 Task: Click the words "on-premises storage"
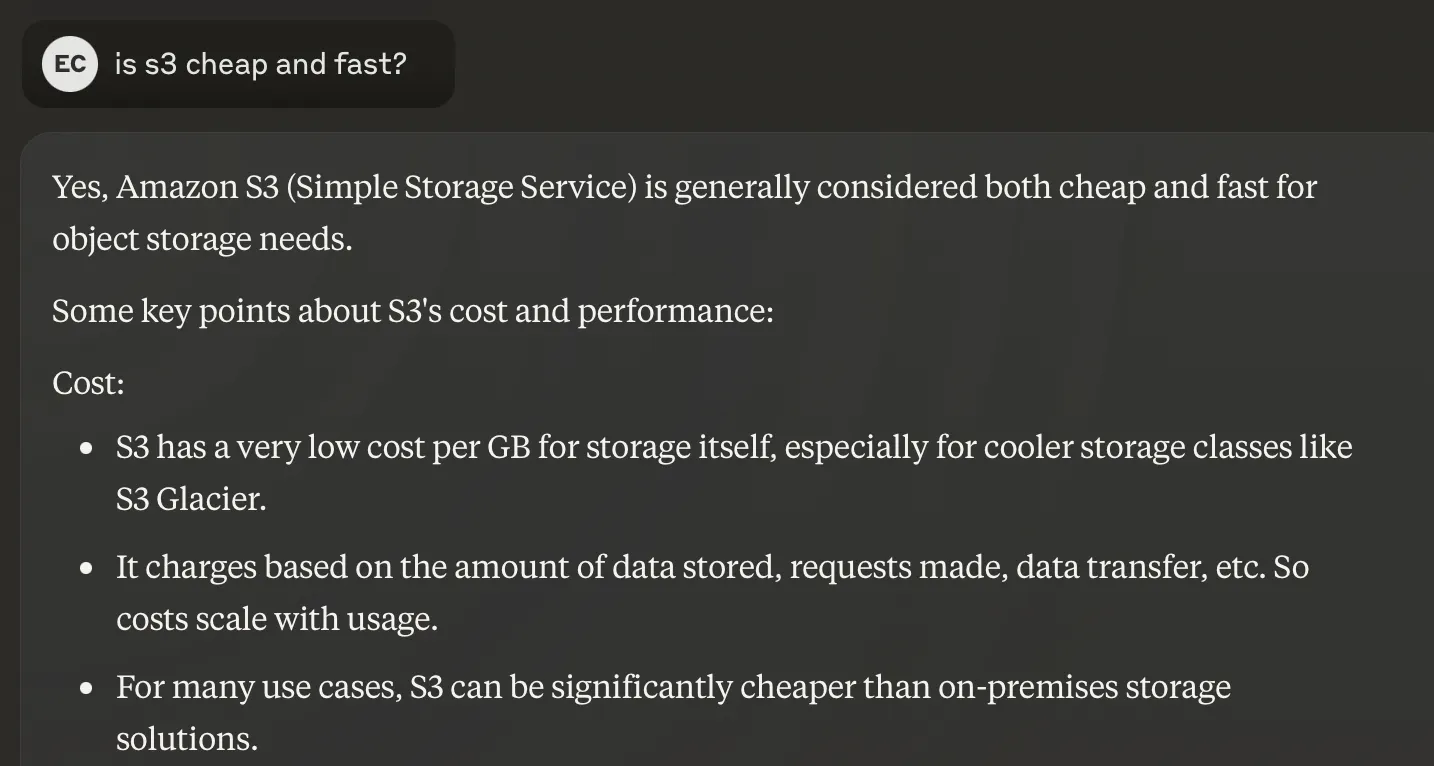pos(1084,687)
